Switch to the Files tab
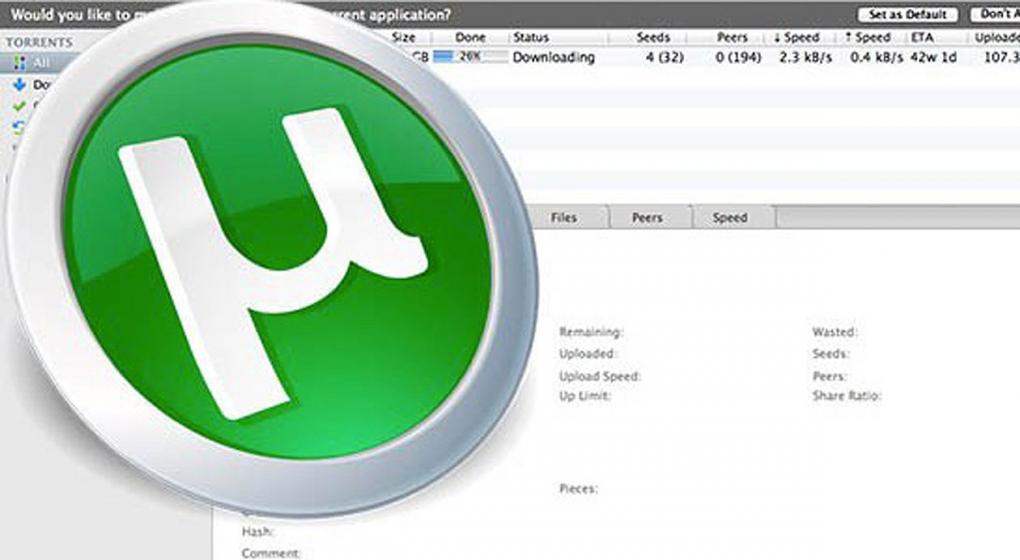Viewport: 1020px width, 560px height. 563,217
